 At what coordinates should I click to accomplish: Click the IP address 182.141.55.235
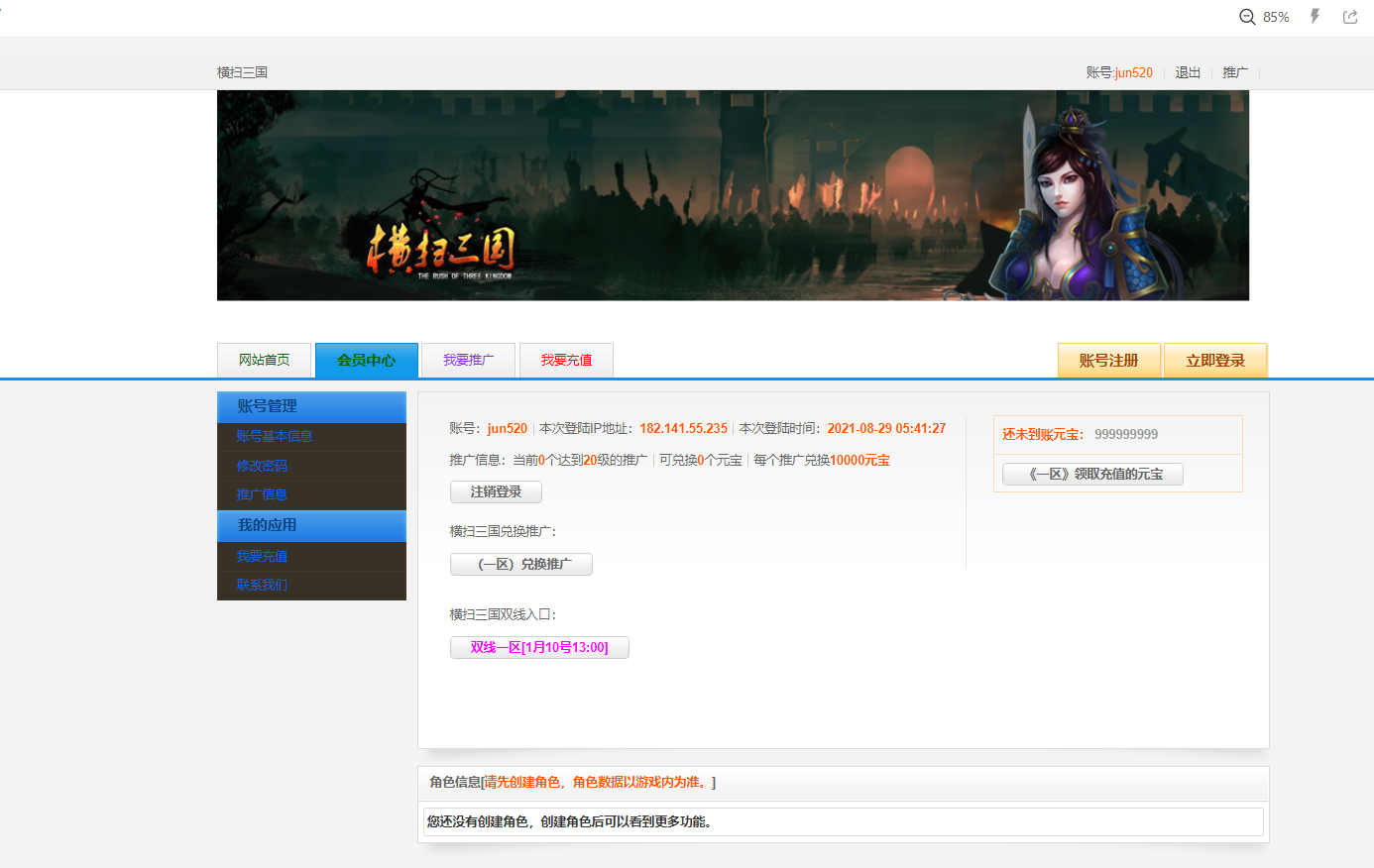[x=683, y=428]
